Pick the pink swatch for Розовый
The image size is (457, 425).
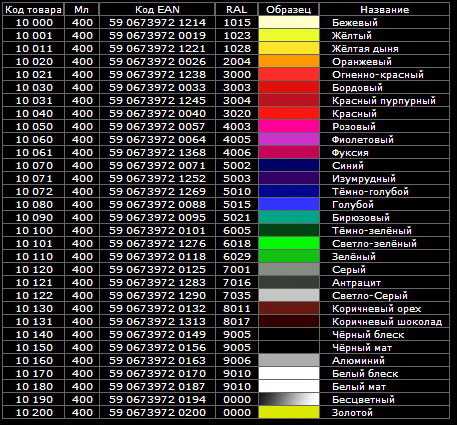click(289, 127)
